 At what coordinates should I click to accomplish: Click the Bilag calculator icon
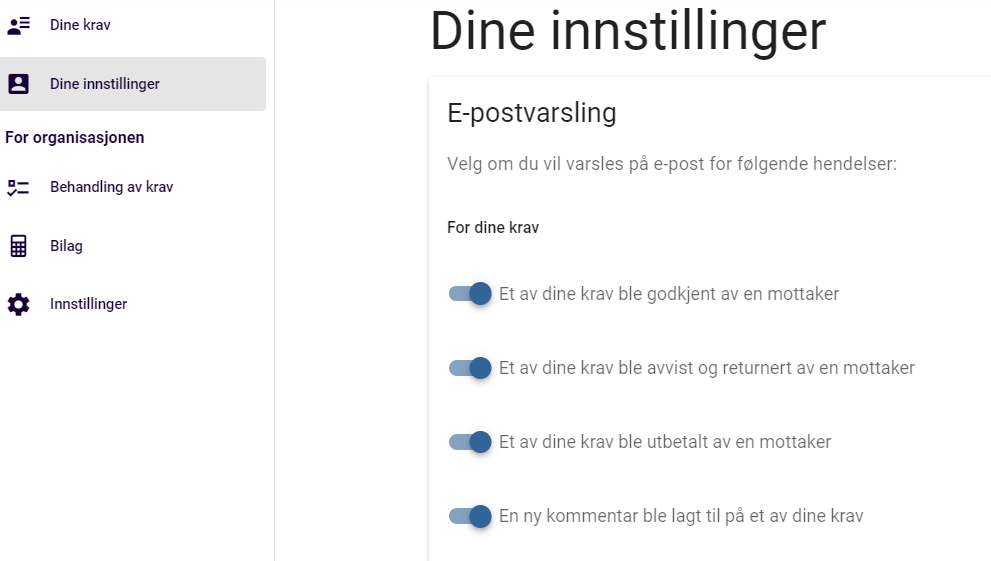(18, 246)
